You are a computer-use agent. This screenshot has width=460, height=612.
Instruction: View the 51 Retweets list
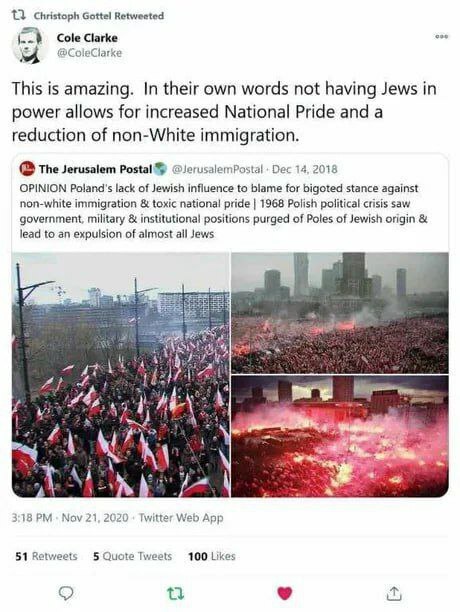pyautogui.click(x=46, y=556)
